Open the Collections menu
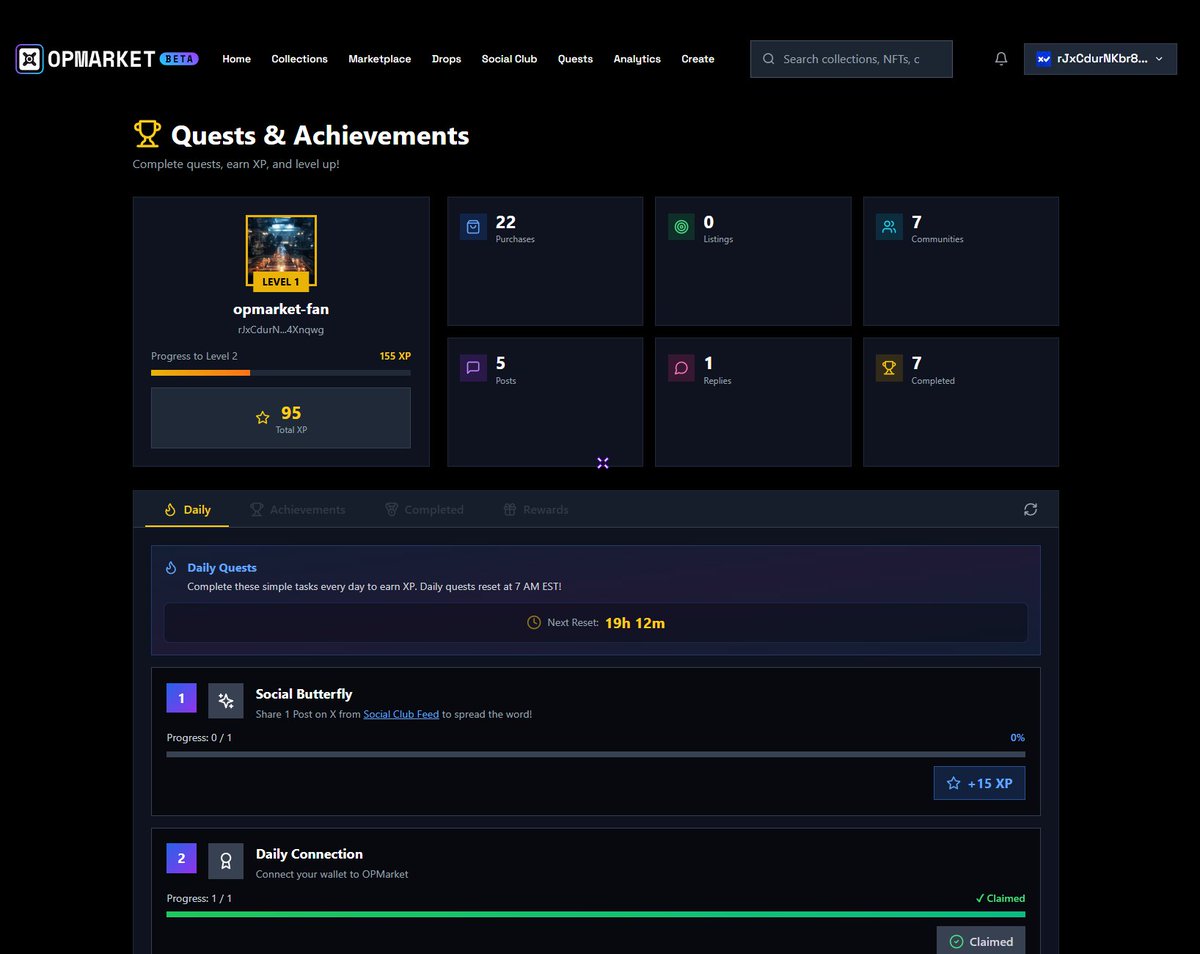 pyautogui.click(x=300, y=59)
